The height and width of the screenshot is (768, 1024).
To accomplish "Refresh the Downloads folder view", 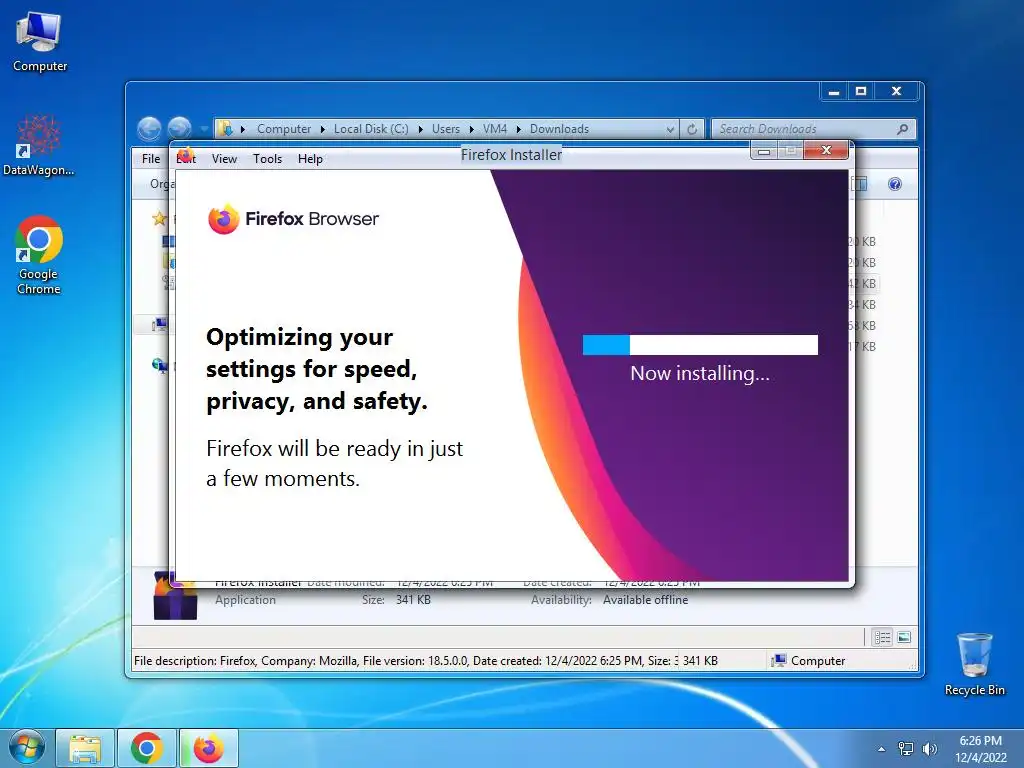I will coord(692,129).
